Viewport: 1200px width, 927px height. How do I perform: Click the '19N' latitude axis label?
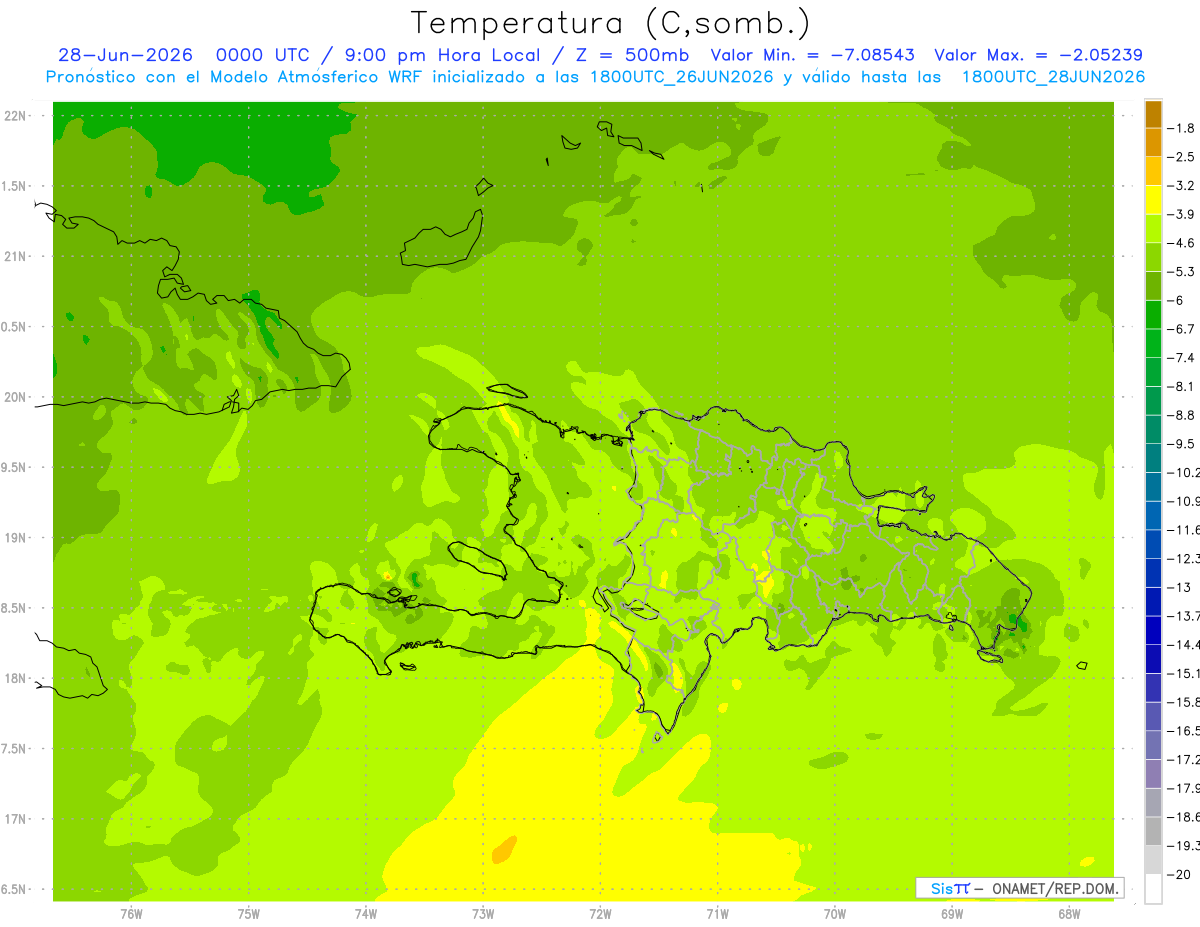[x=17, y=538]
